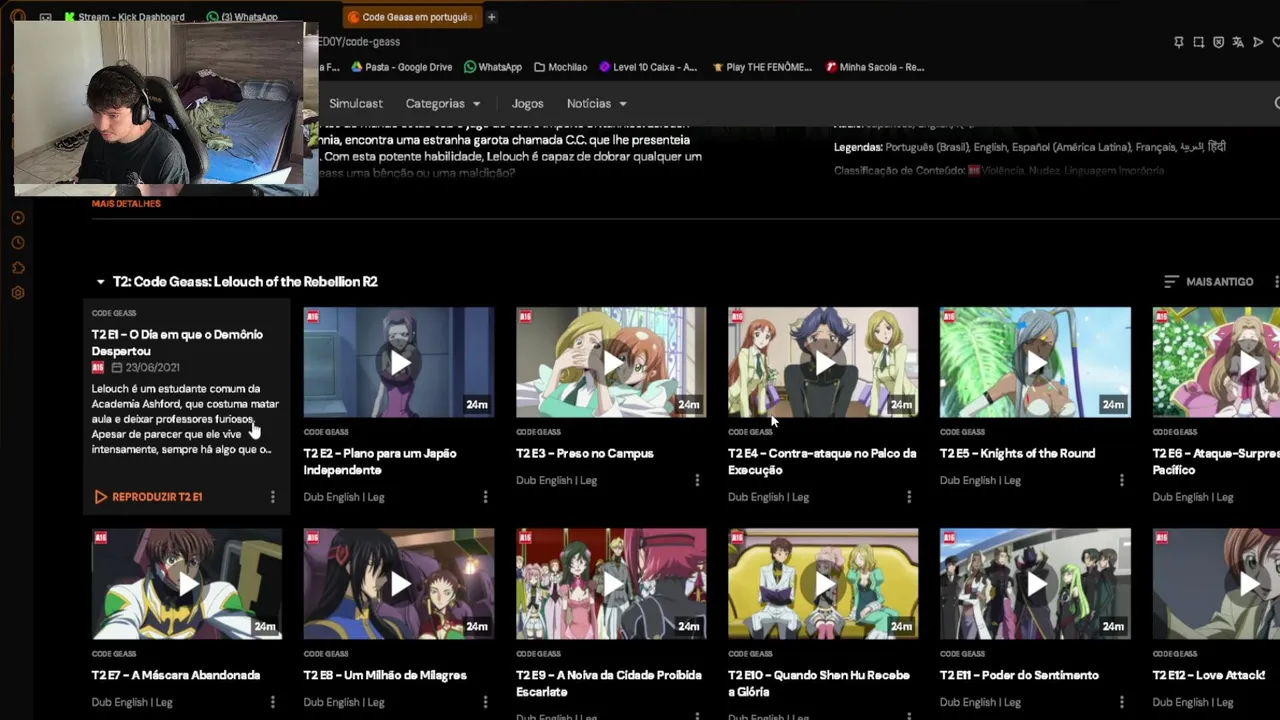Expand the Categorias dropdown menu

pyautogui.click(x=443, y=104)
